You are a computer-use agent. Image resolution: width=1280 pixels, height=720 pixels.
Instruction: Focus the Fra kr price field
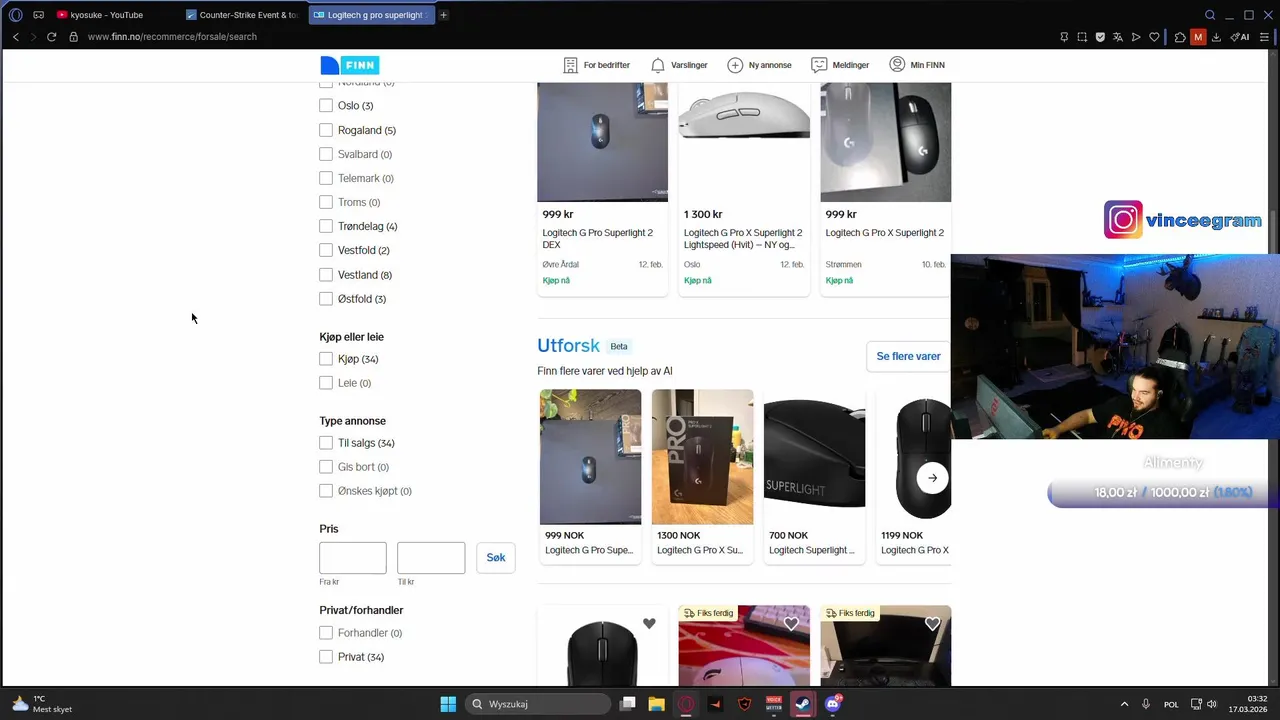[x=353, y=558]
